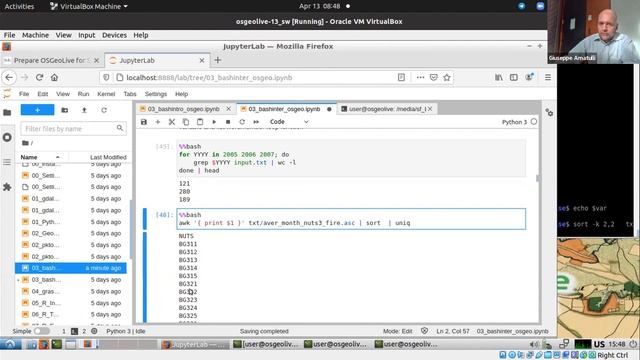Viewport: 640px width, 360px height.
Task: Toggle the Simple mode switch
Action: 42,331
